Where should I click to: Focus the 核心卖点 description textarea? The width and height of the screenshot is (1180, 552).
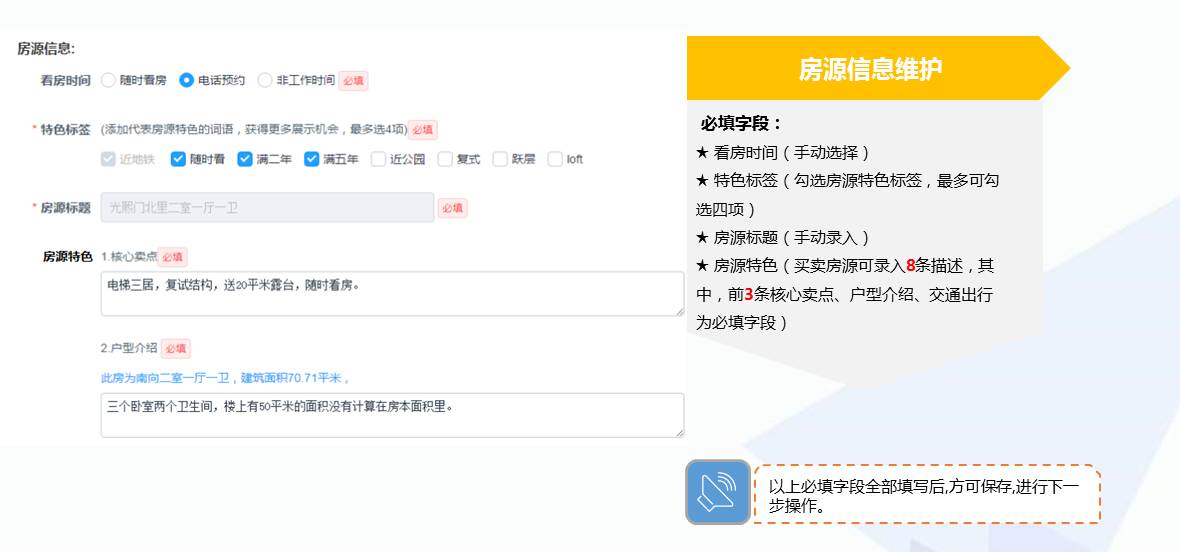[392, 293]
